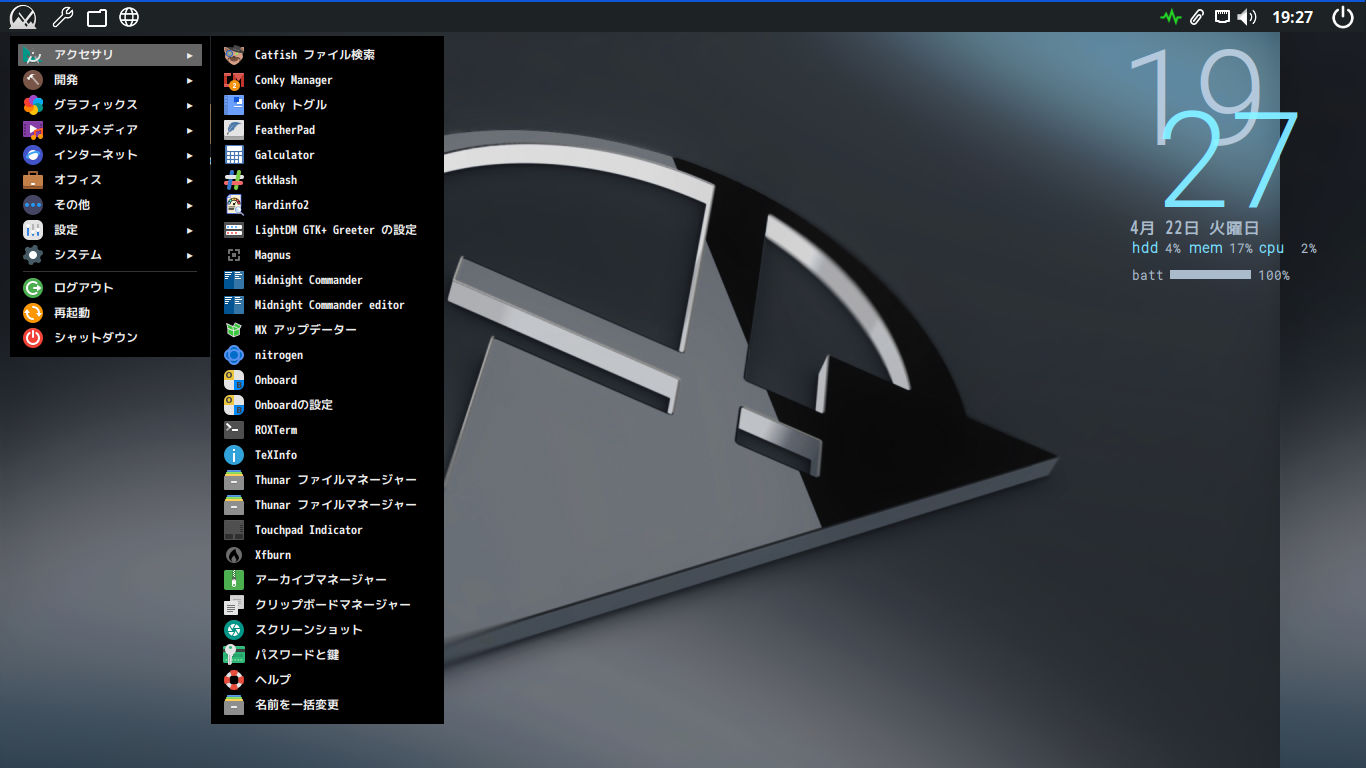Open LightDM GTK+ Greeter の設定
This screenshot has height=768, width=1366.
point(327,230)
